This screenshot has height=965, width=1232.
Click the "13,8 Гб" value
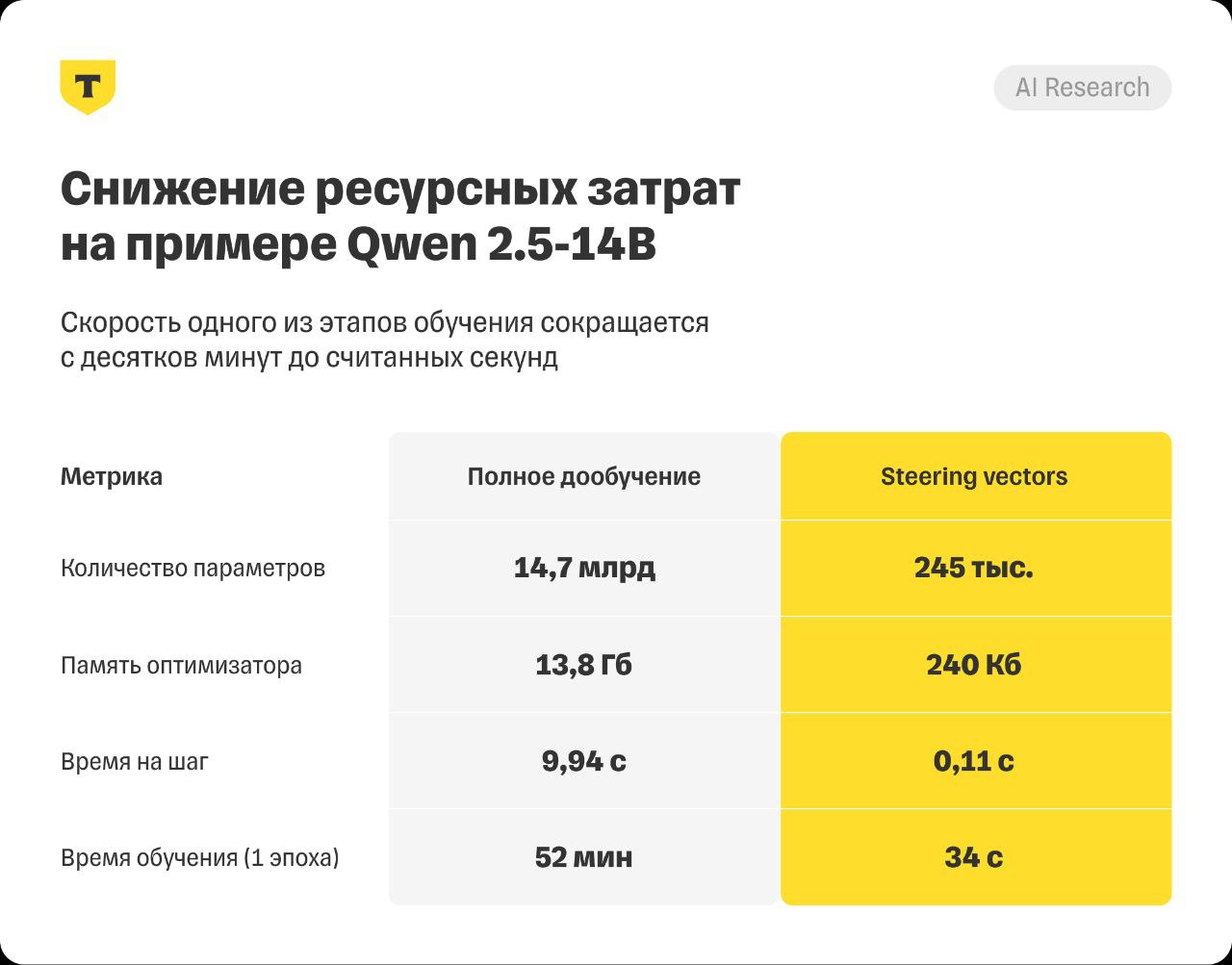point(584,665)
